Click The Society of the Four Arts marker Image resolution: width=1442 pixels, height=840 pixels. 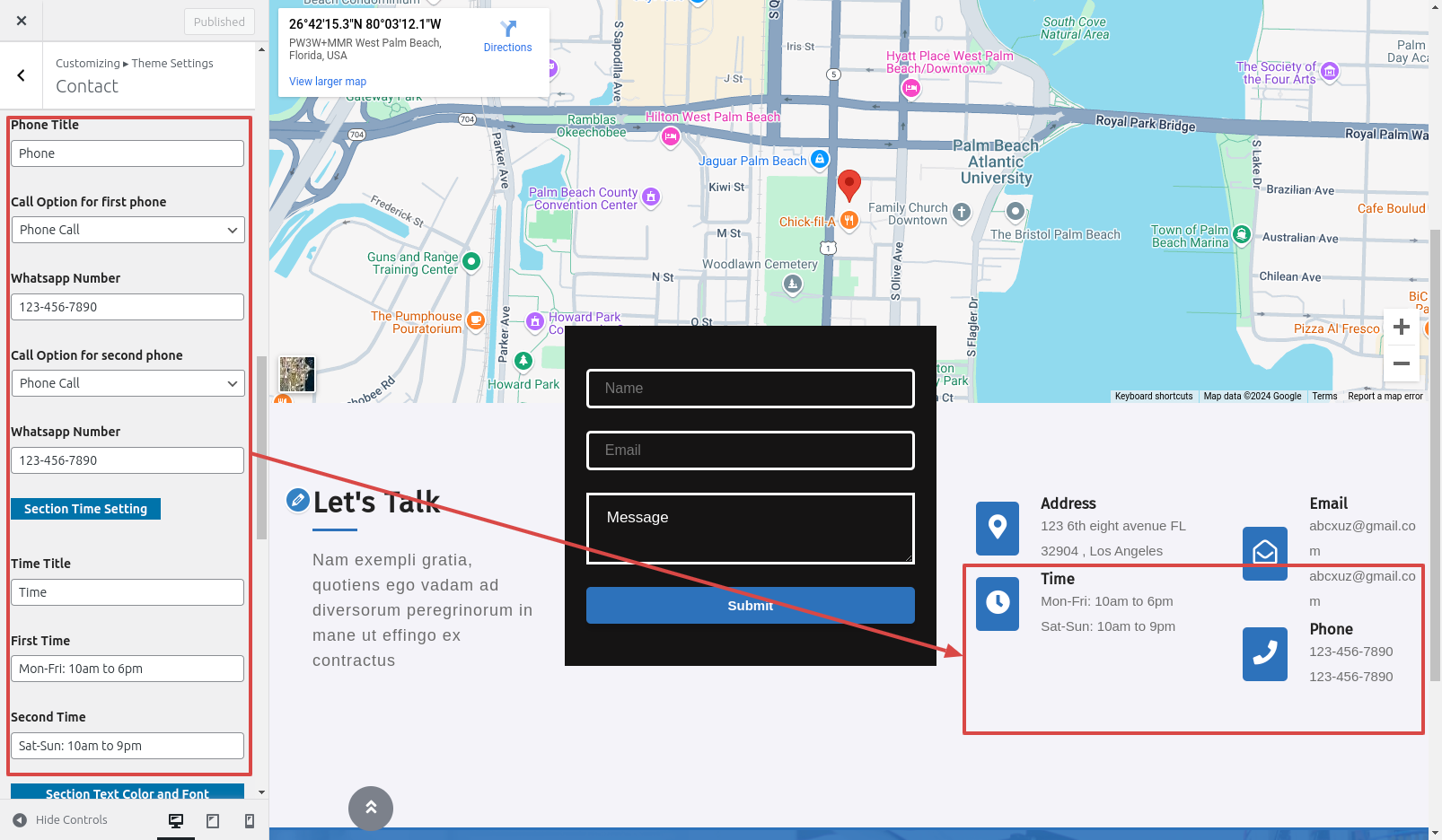1330,71
